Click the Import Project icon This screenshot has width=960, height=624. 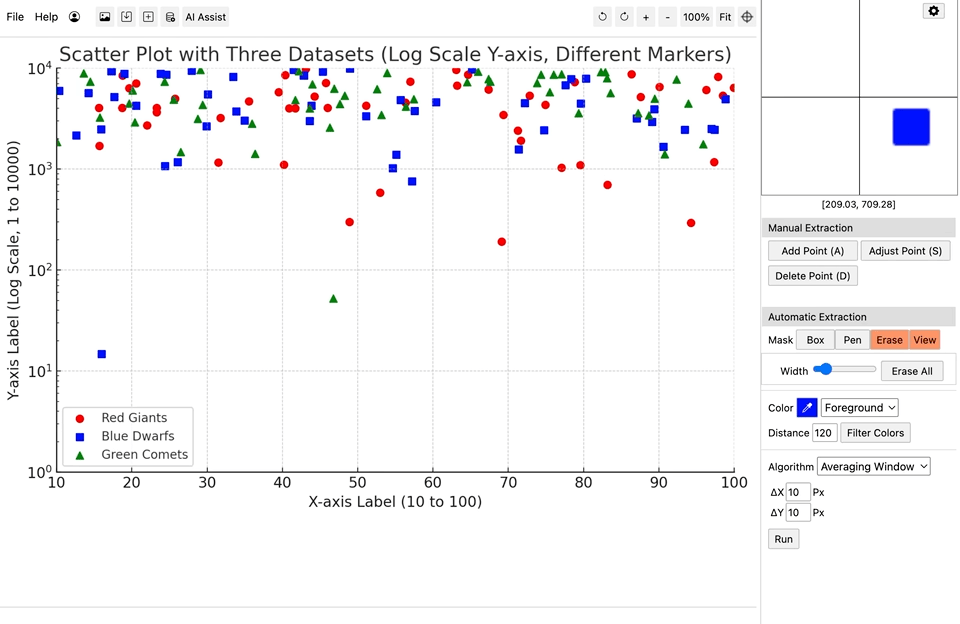[125, 17]
